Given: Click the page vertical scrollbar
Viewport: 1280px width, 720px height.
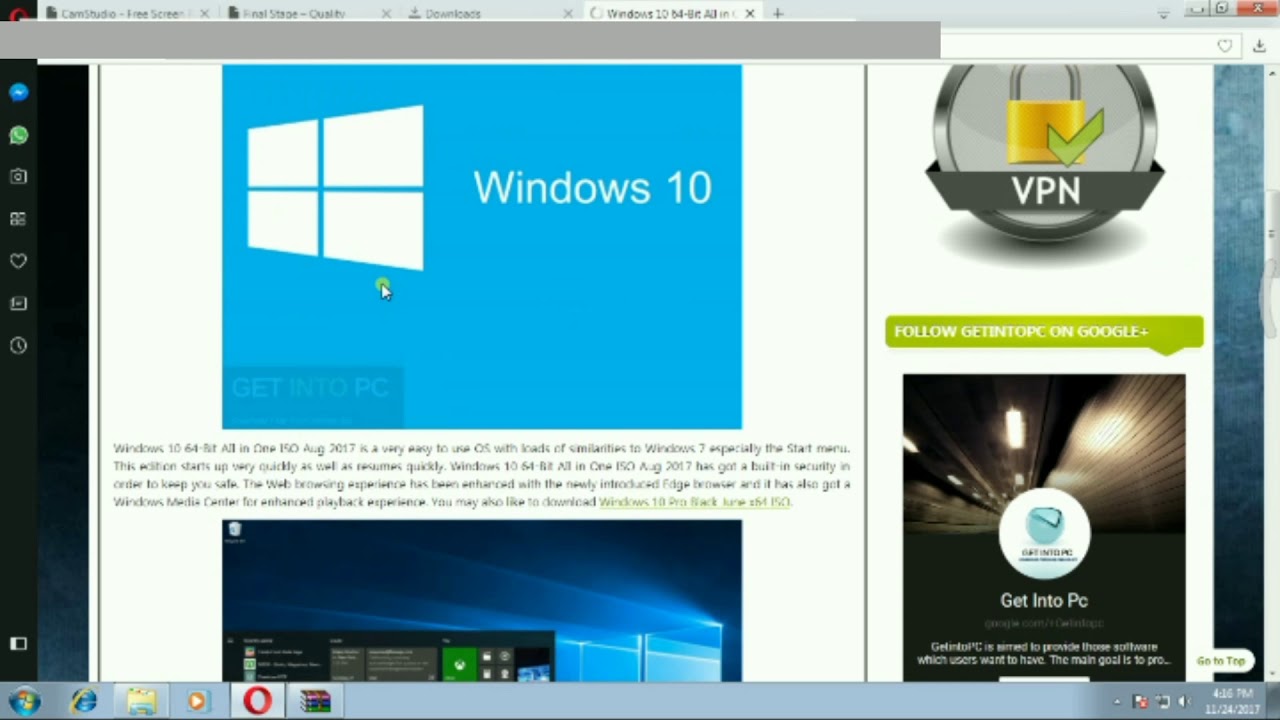Looking at the screenshot, I should click(1272, 373).
